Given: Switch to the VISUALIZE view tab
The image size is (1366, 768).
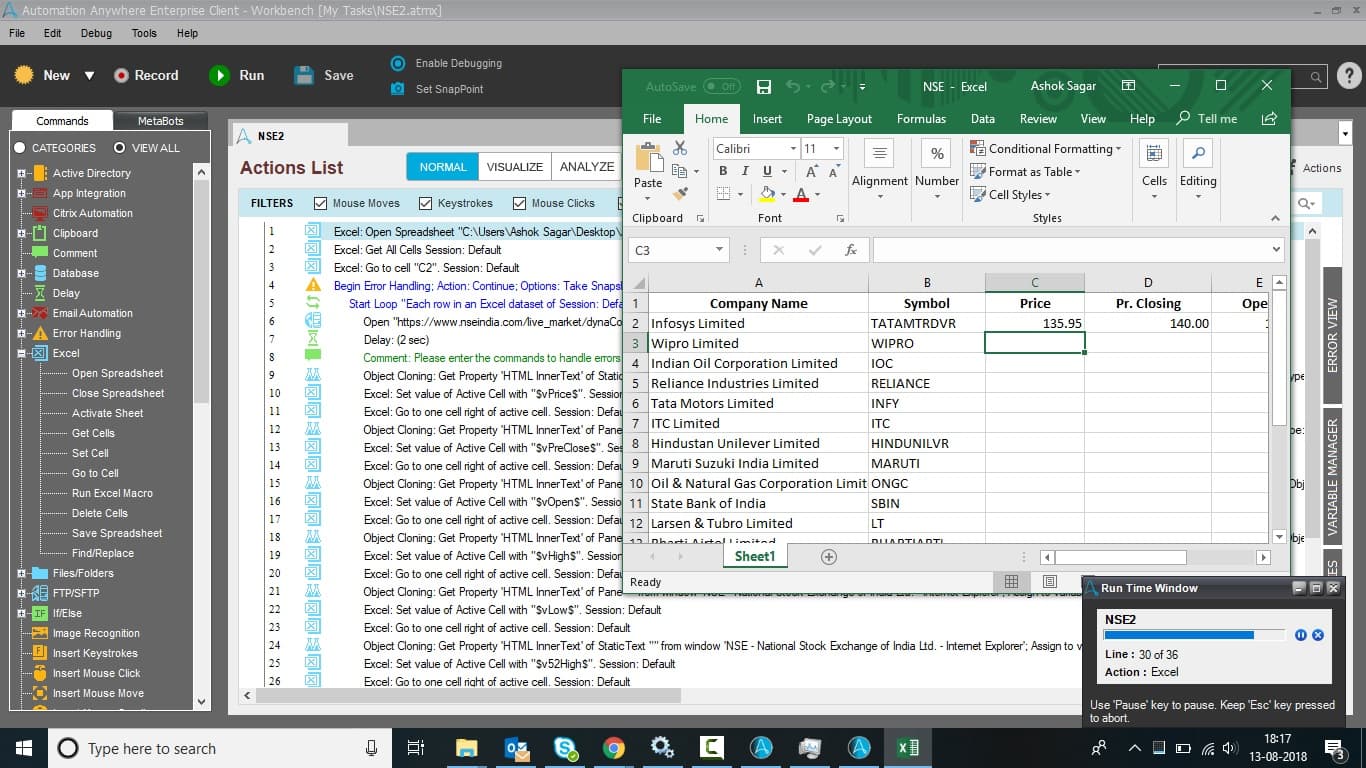Looking at the screenshot, I should click(515, 167).
